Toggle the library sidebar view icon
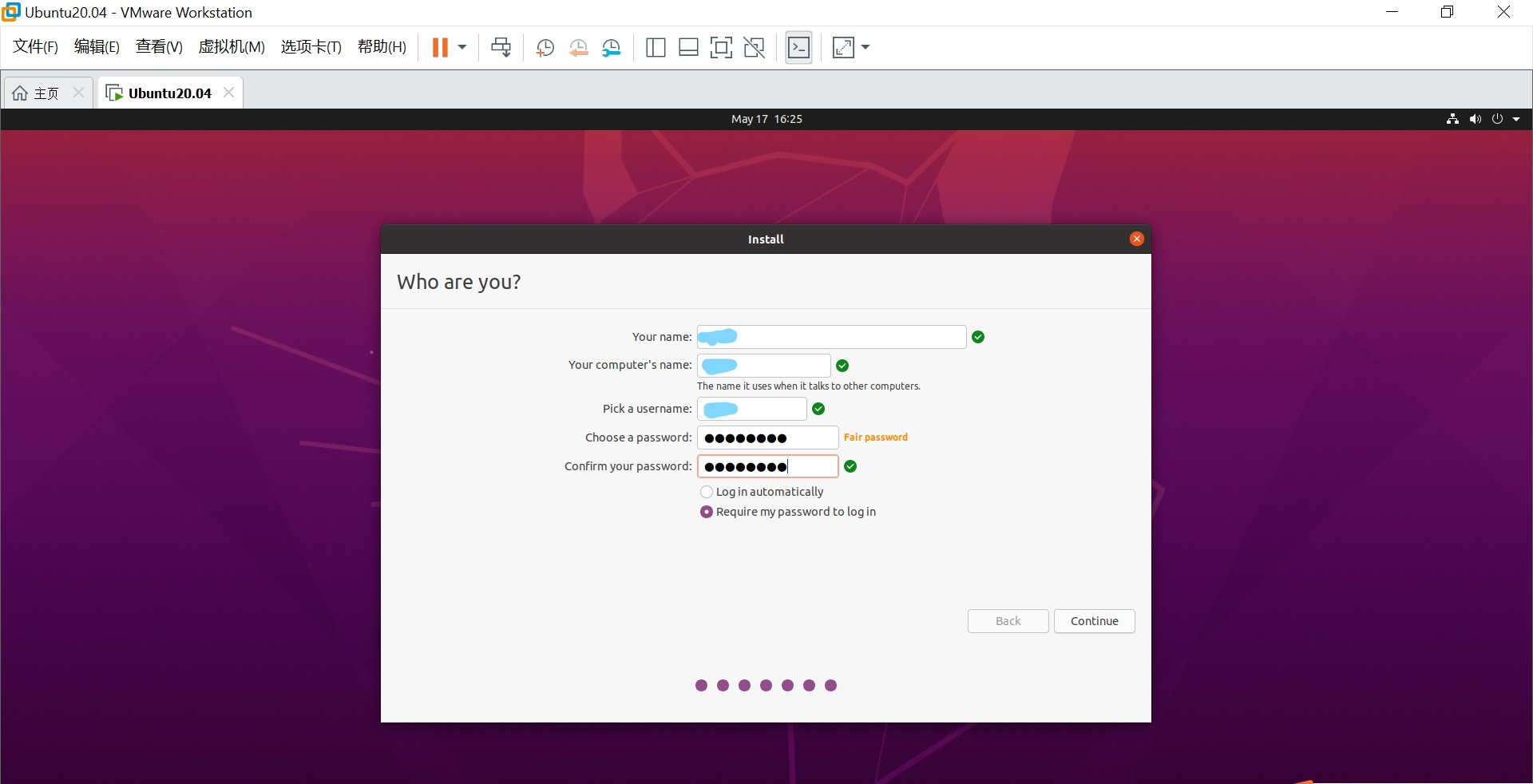This screenshot has width=1533, height=784. [656, 48]
